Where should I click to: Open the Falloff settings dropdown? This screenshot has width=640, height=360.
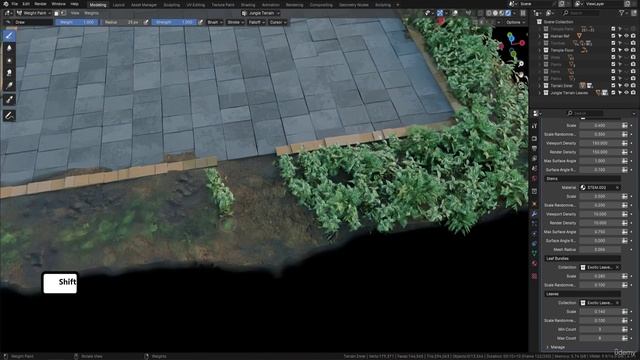click(256, 22)
